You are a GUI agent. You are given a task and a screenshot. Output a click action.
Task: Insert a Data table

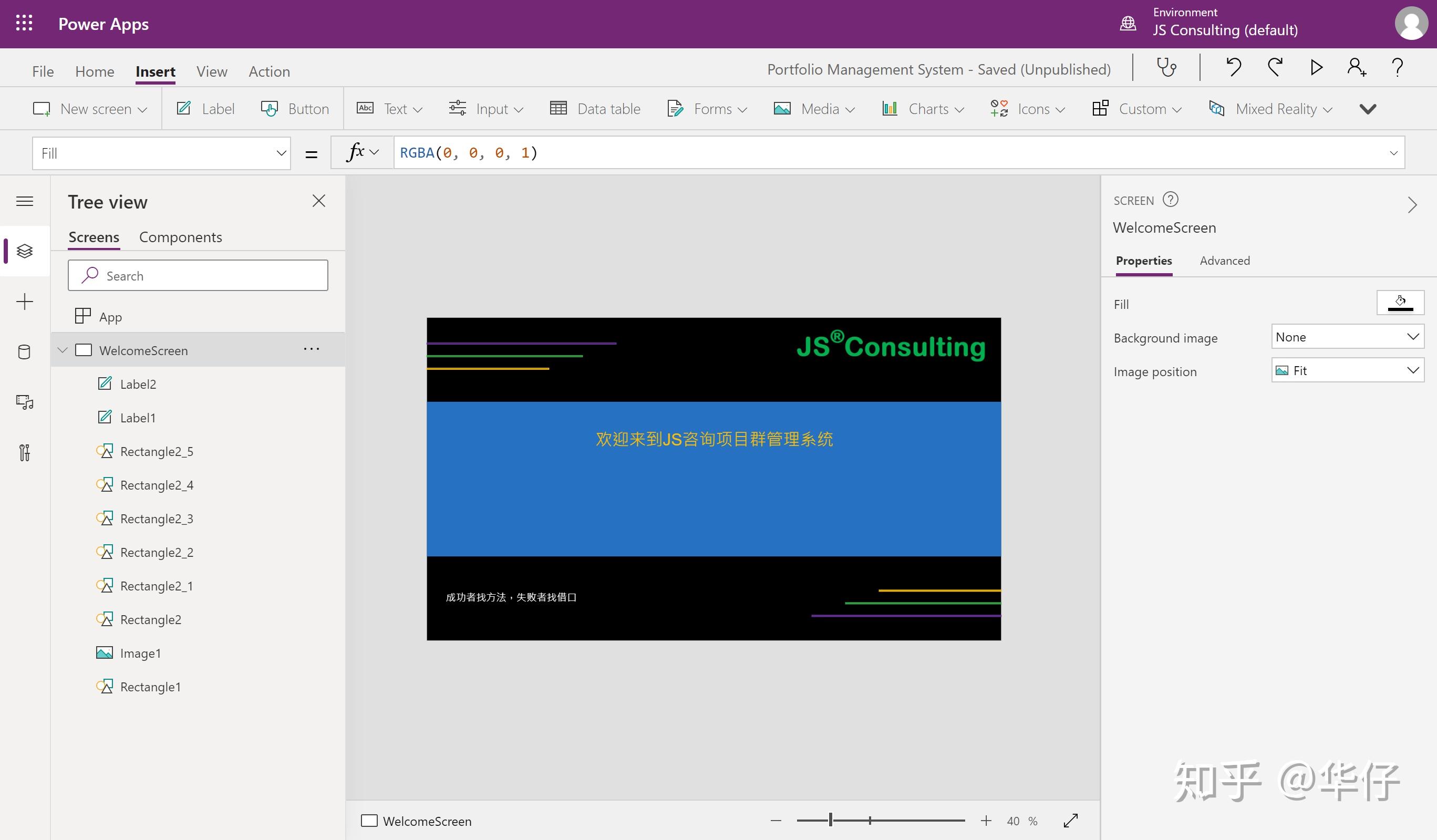(x=595, y=108)
